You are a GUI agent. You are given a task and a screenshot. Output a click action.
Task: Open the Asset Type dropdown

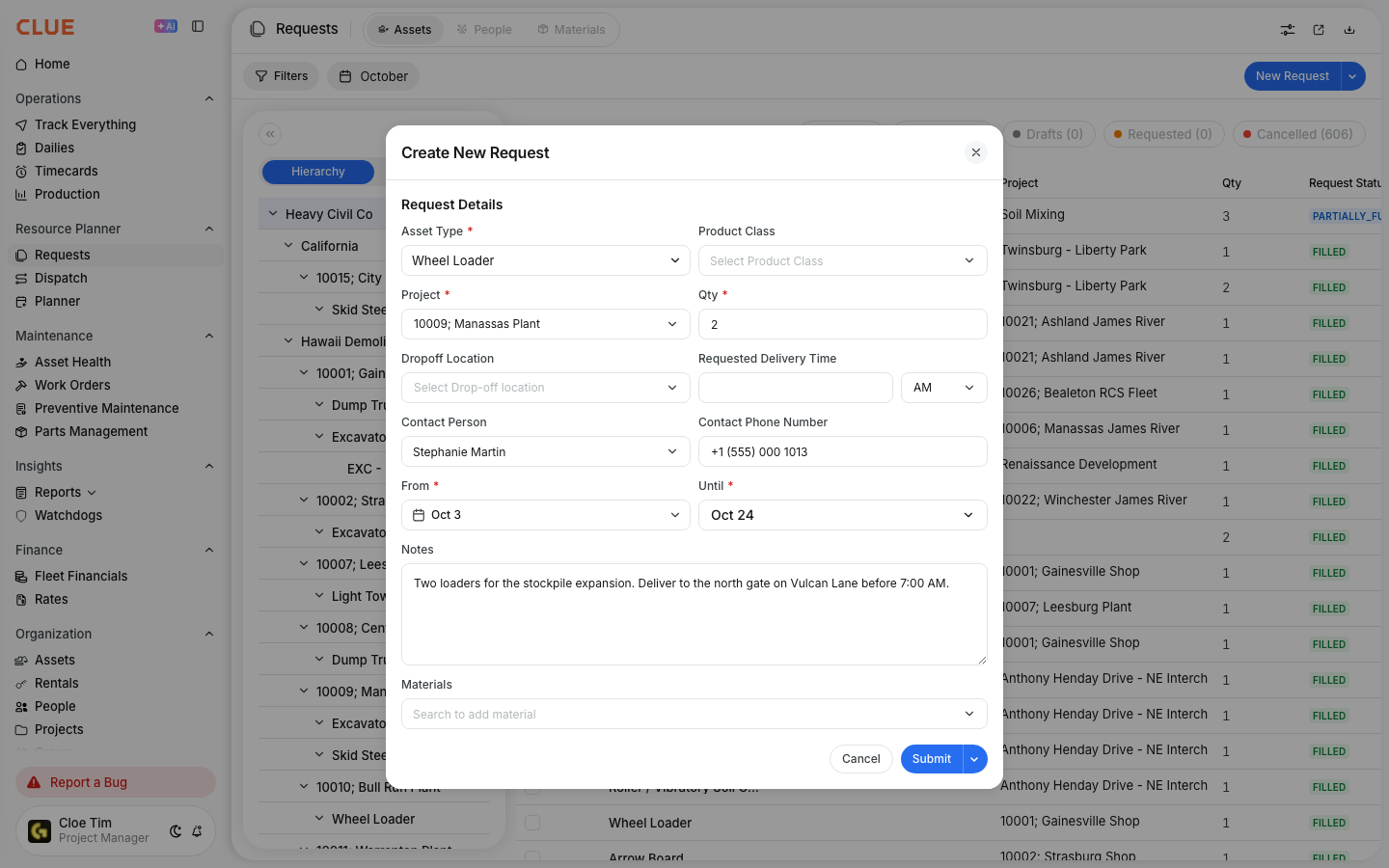[x=546, y=260]
